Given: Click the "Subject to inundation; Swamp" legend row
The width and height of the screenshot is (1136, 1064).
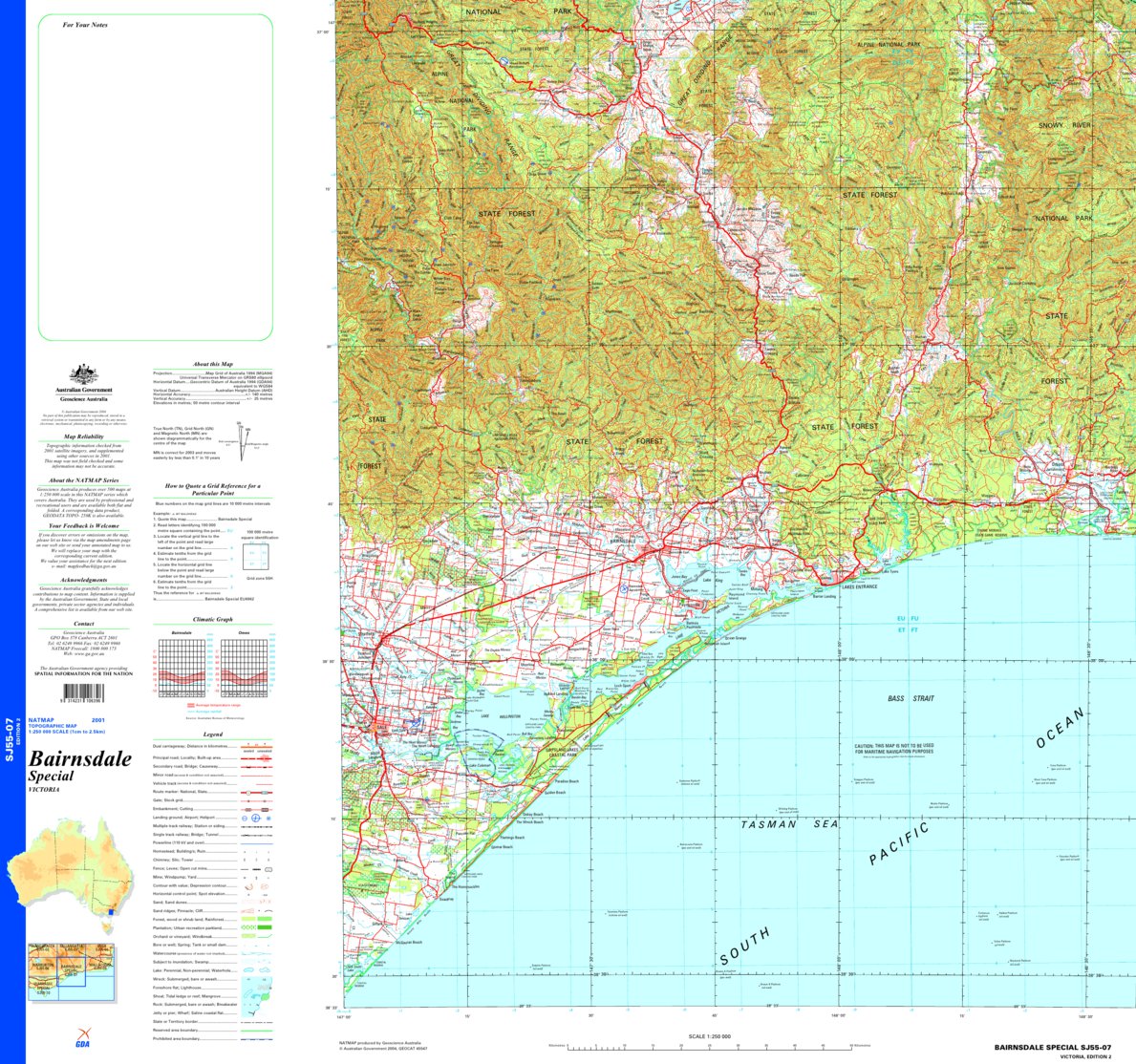Looking at the screenshot, I should [x=213, y=962].
